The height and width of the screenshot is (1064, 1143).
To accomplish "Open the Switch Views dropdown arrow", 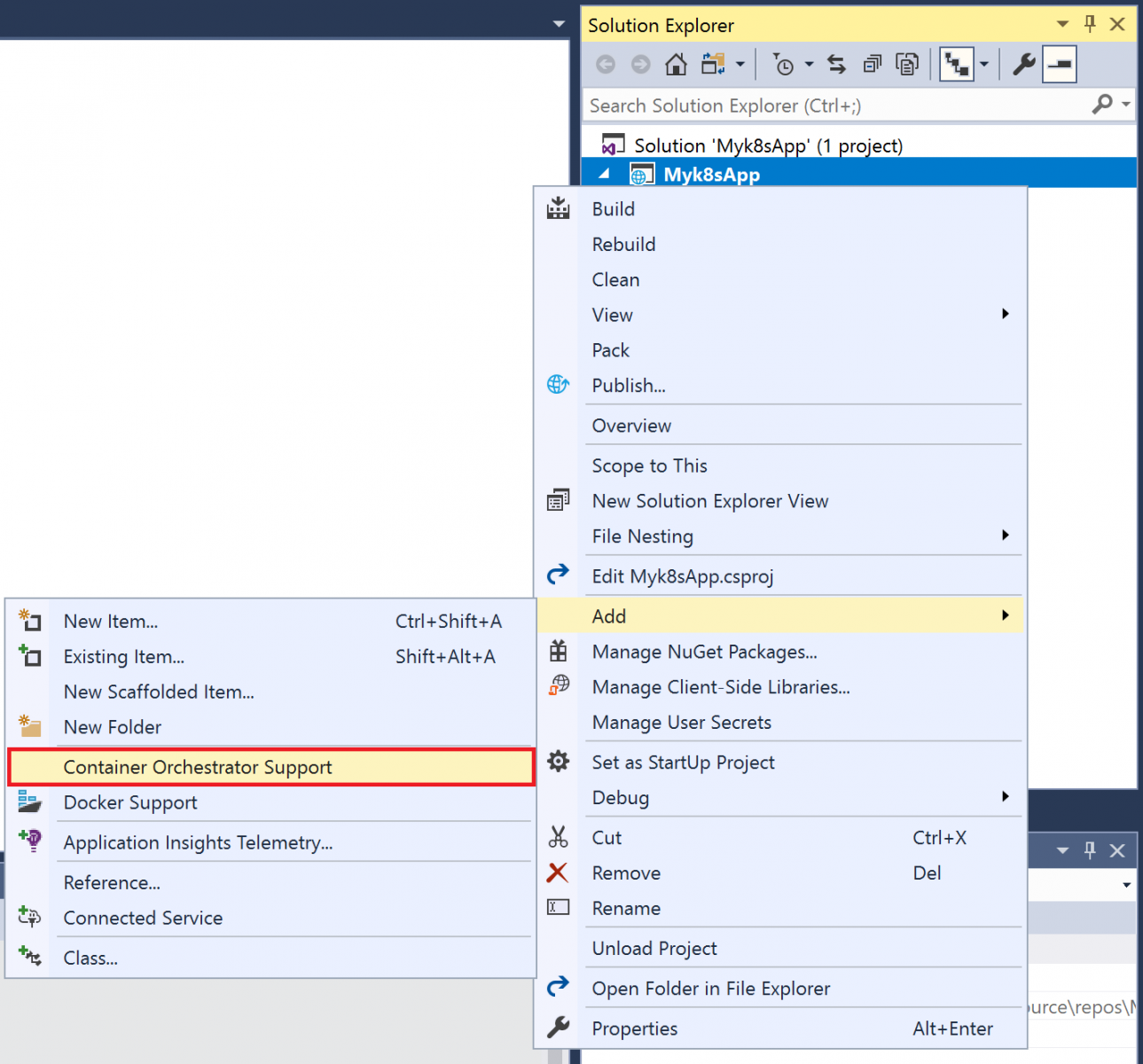I will tap(740, 64).
